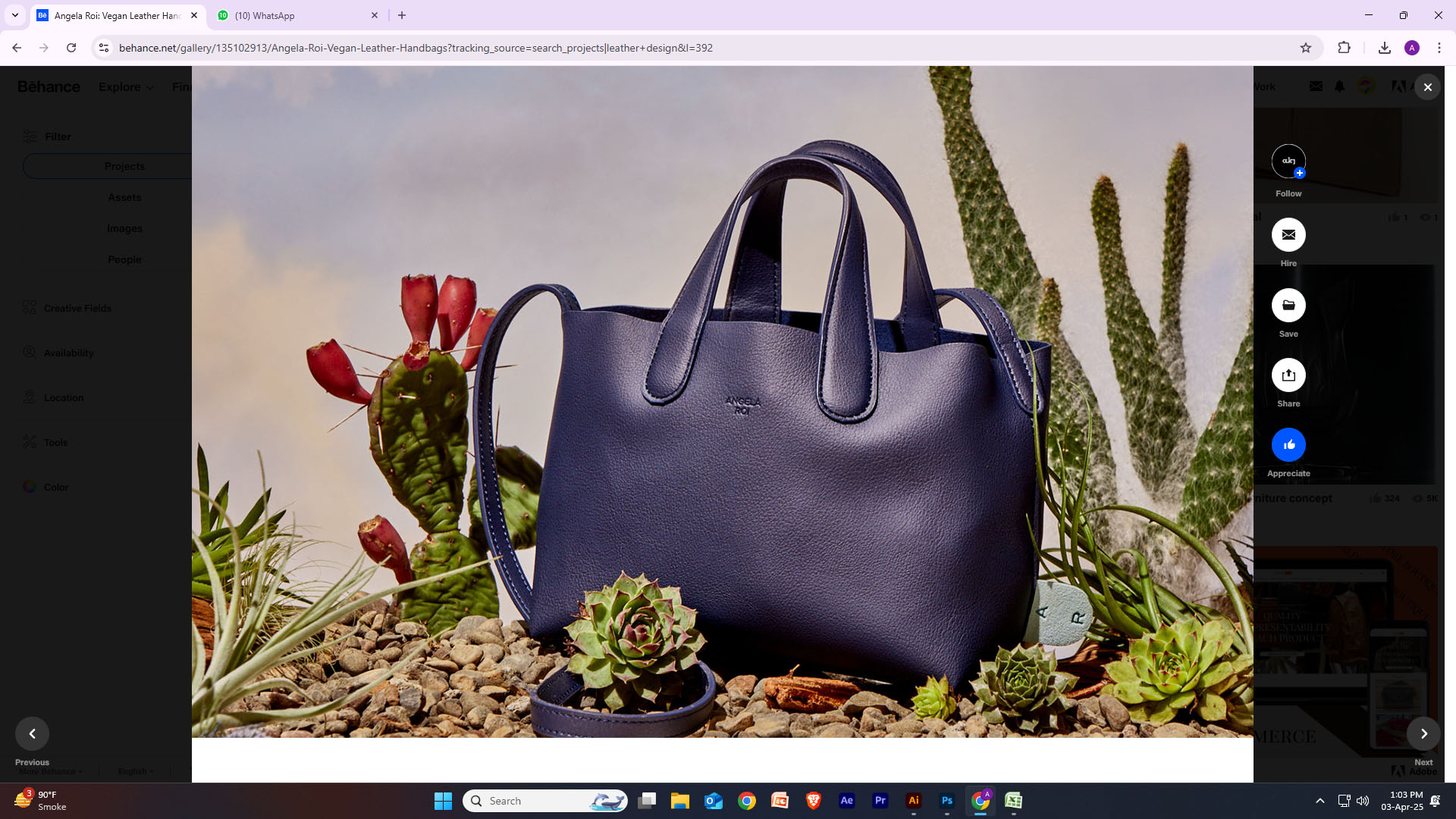Go to the Previous project arrow
This screenshot has height=819, width=1456.
pos(32,733)
